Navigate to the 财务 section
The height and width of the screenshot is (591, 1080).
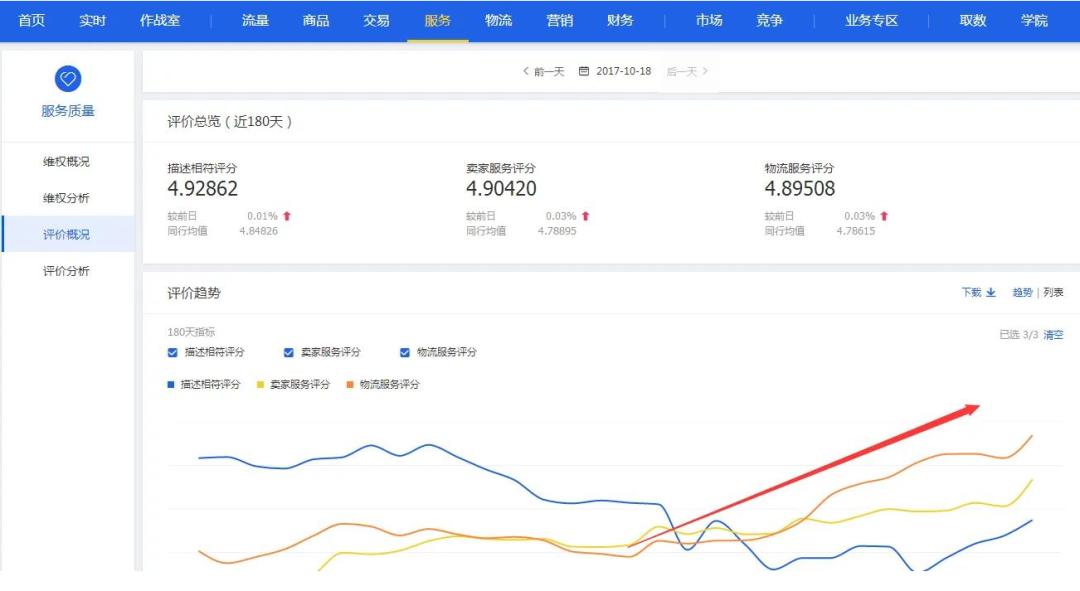point(622,19)
